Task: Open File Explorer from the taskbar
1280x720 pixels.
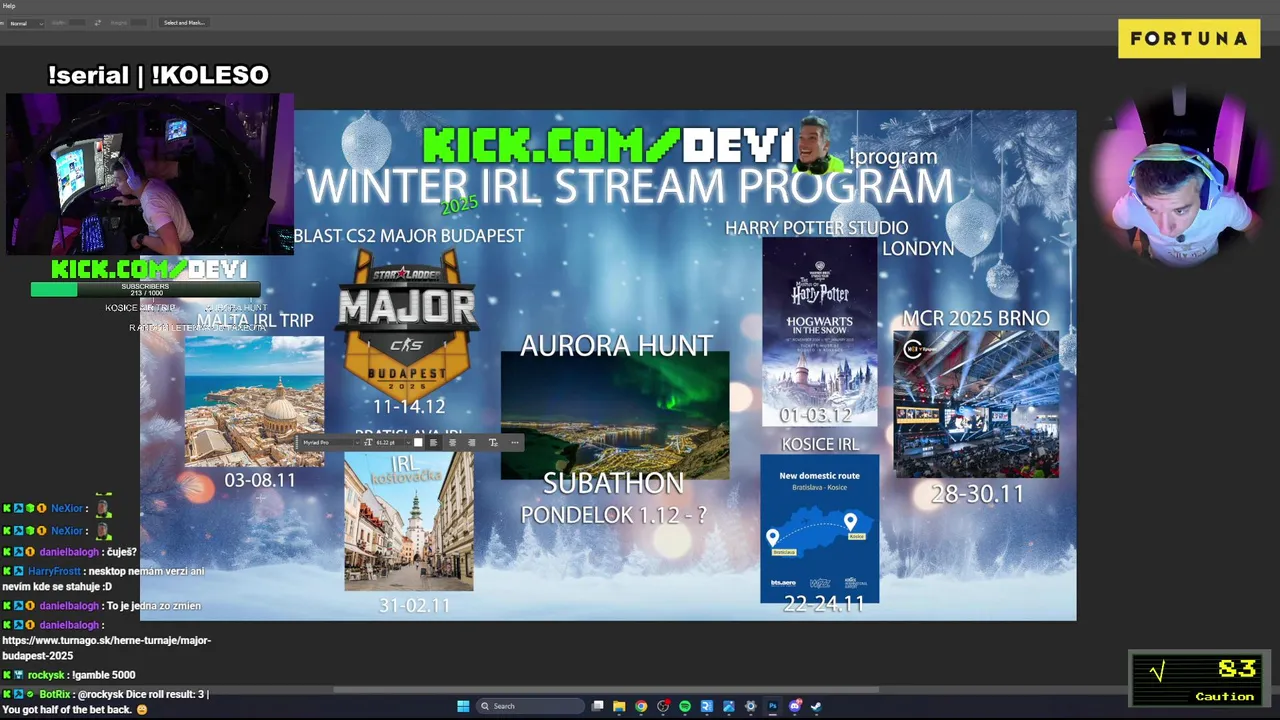Action: pyautogui.click(x=619, y=706)
